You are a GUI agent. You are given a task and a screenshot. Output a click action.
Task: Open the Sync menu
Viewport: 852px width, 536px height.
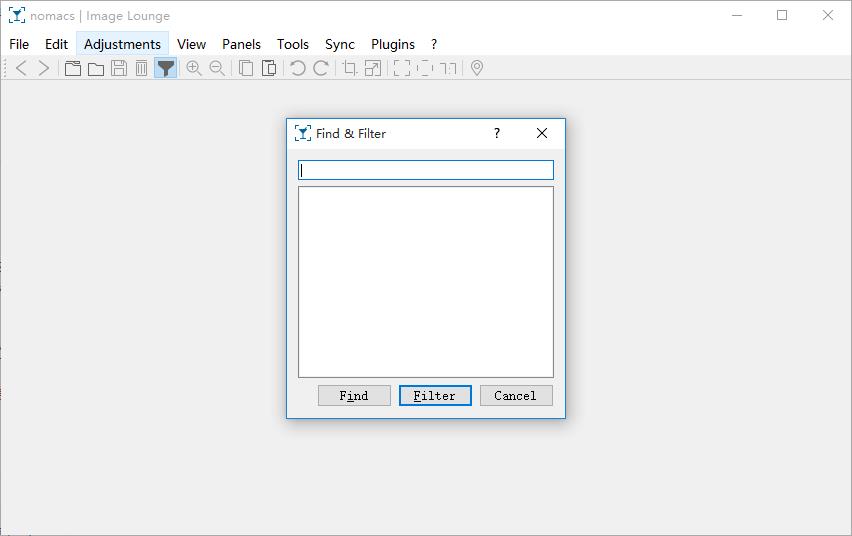click(340, 44)
